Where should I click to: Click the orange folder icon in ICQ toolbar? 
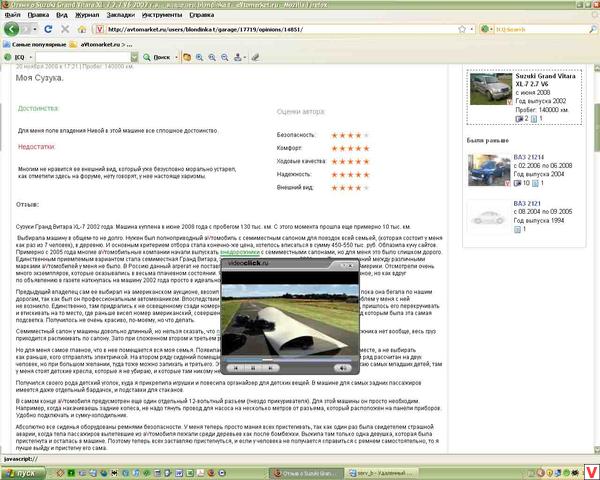tap(187, 57)
